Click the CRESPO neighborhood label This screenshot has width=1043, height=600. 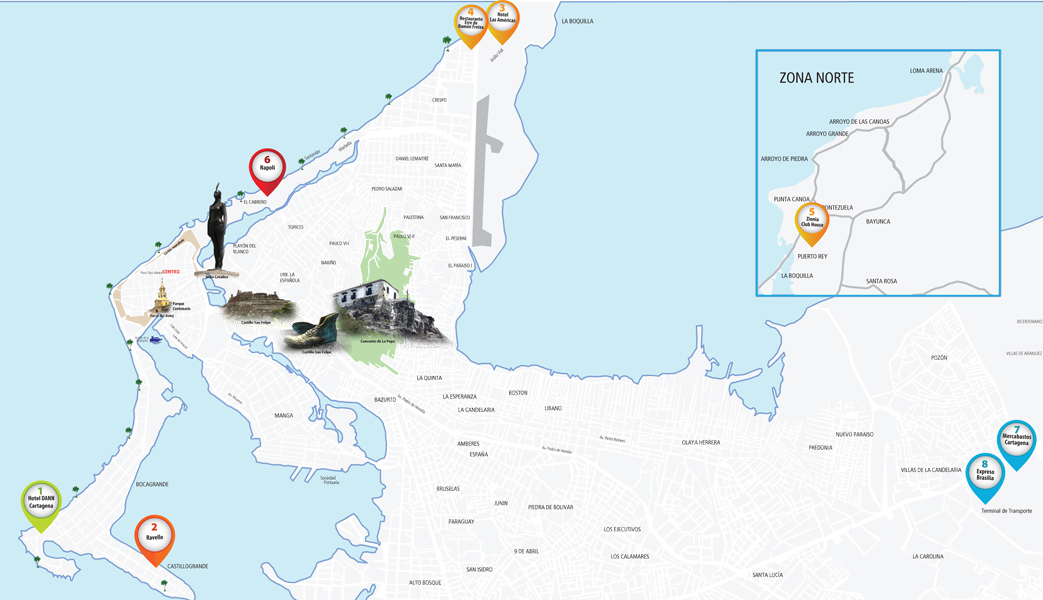point(440,100)
